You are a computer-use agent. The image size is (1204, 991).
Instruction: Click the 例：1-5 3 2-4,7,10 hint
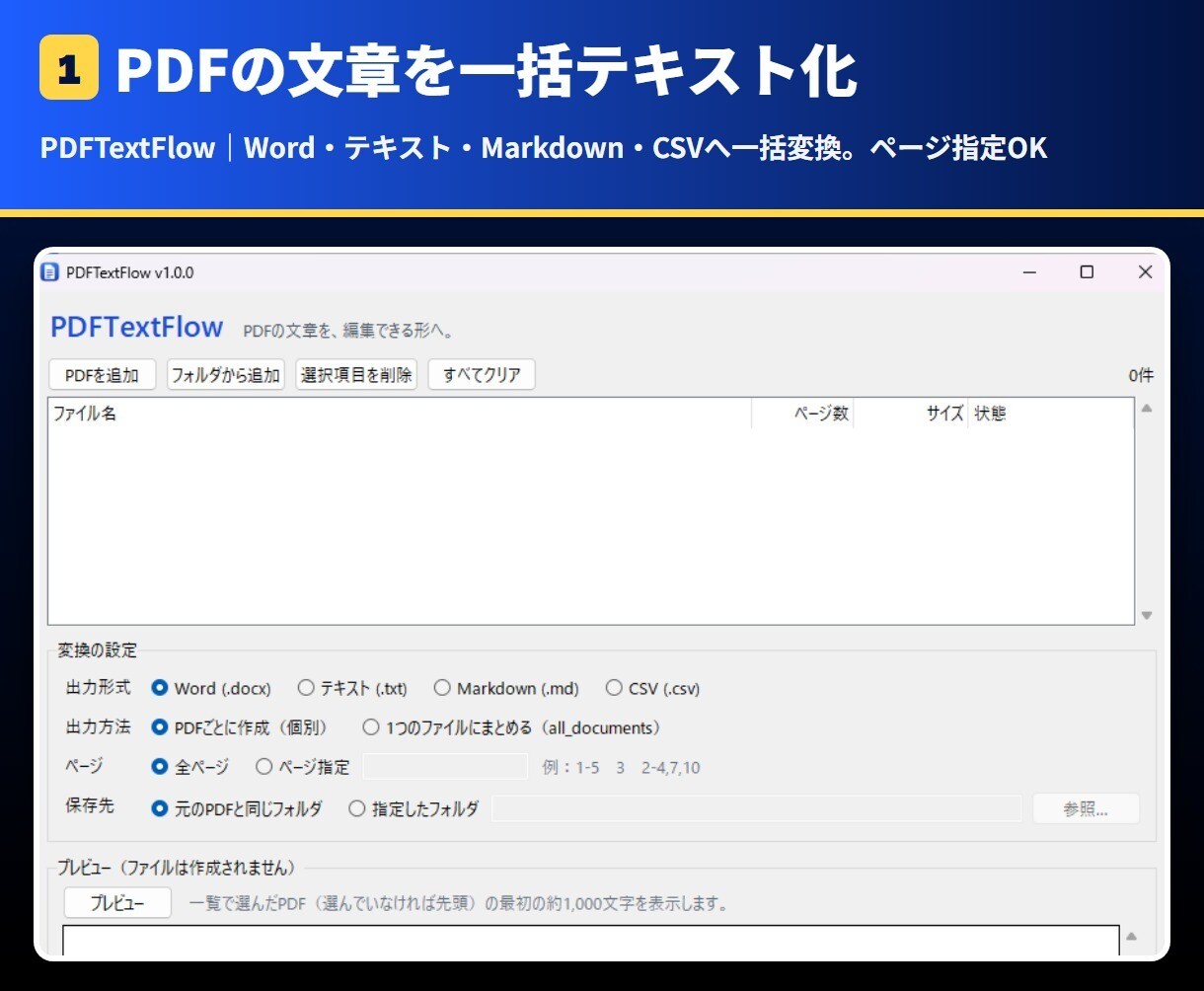[x=622, y=768]
